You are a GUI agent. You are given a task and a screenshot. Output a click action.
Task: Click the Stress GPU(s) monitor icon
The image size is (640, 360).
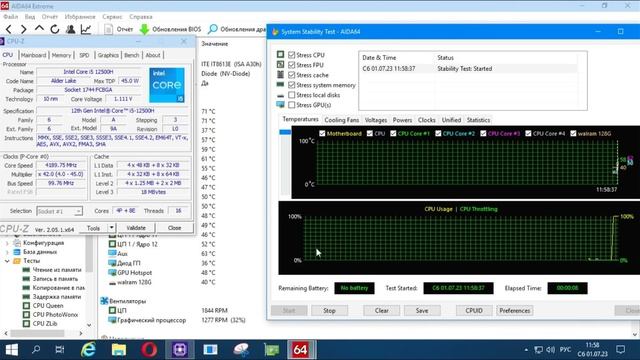click(x=280, y=104)
